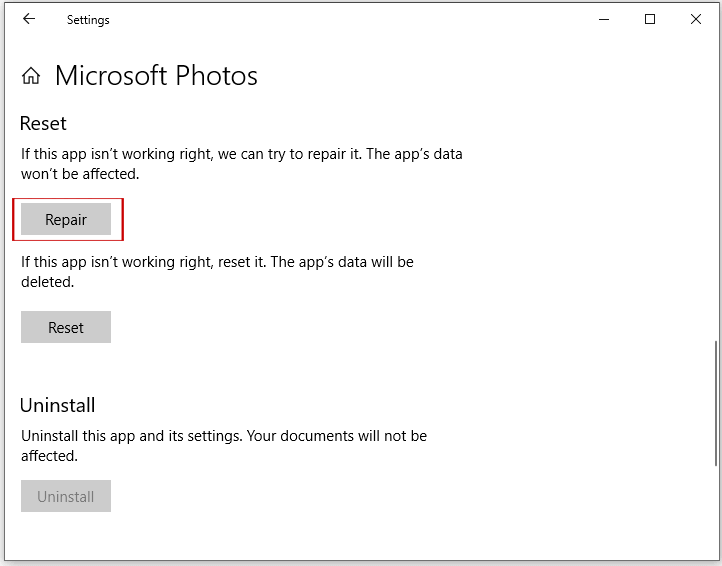The image size is (722, 566).
Task: Click the vertical scrollbar thumb
Action: click(x=716, y=403)
